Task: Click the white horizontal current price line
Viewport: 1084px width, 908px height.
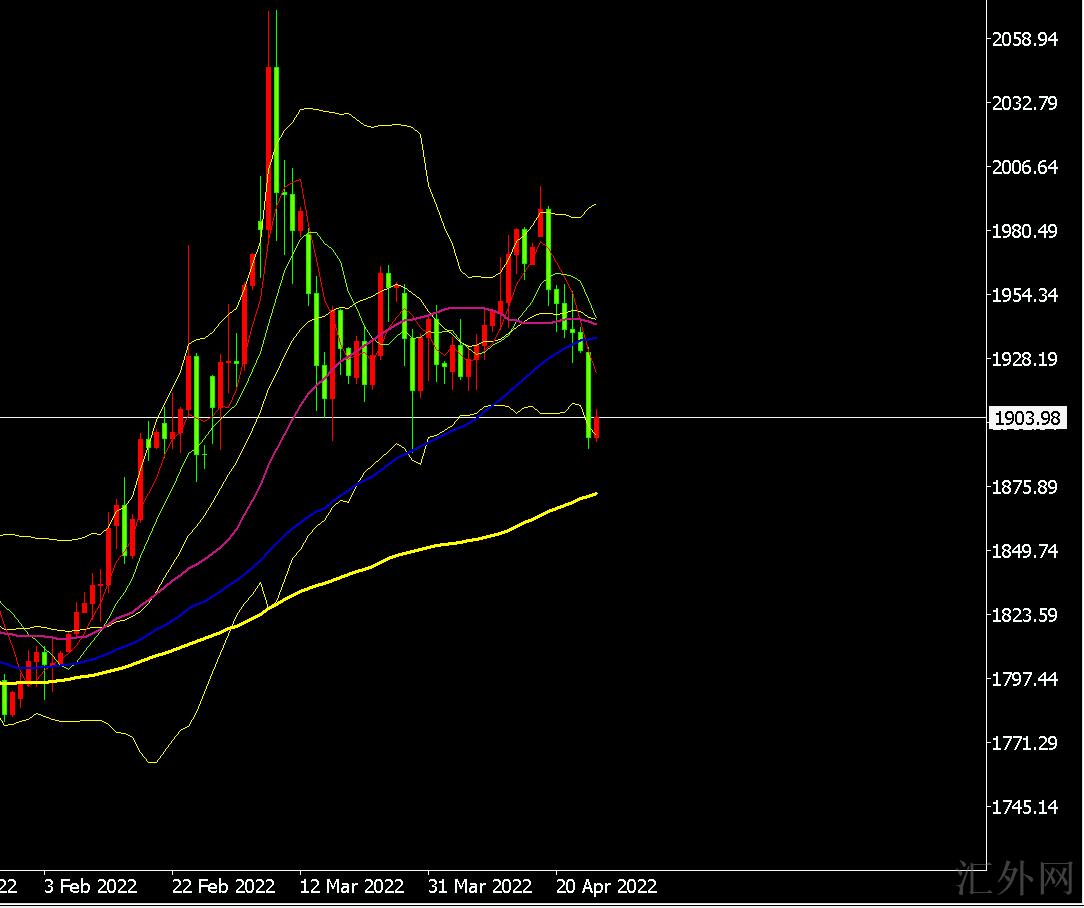Action: coord(750,417)
